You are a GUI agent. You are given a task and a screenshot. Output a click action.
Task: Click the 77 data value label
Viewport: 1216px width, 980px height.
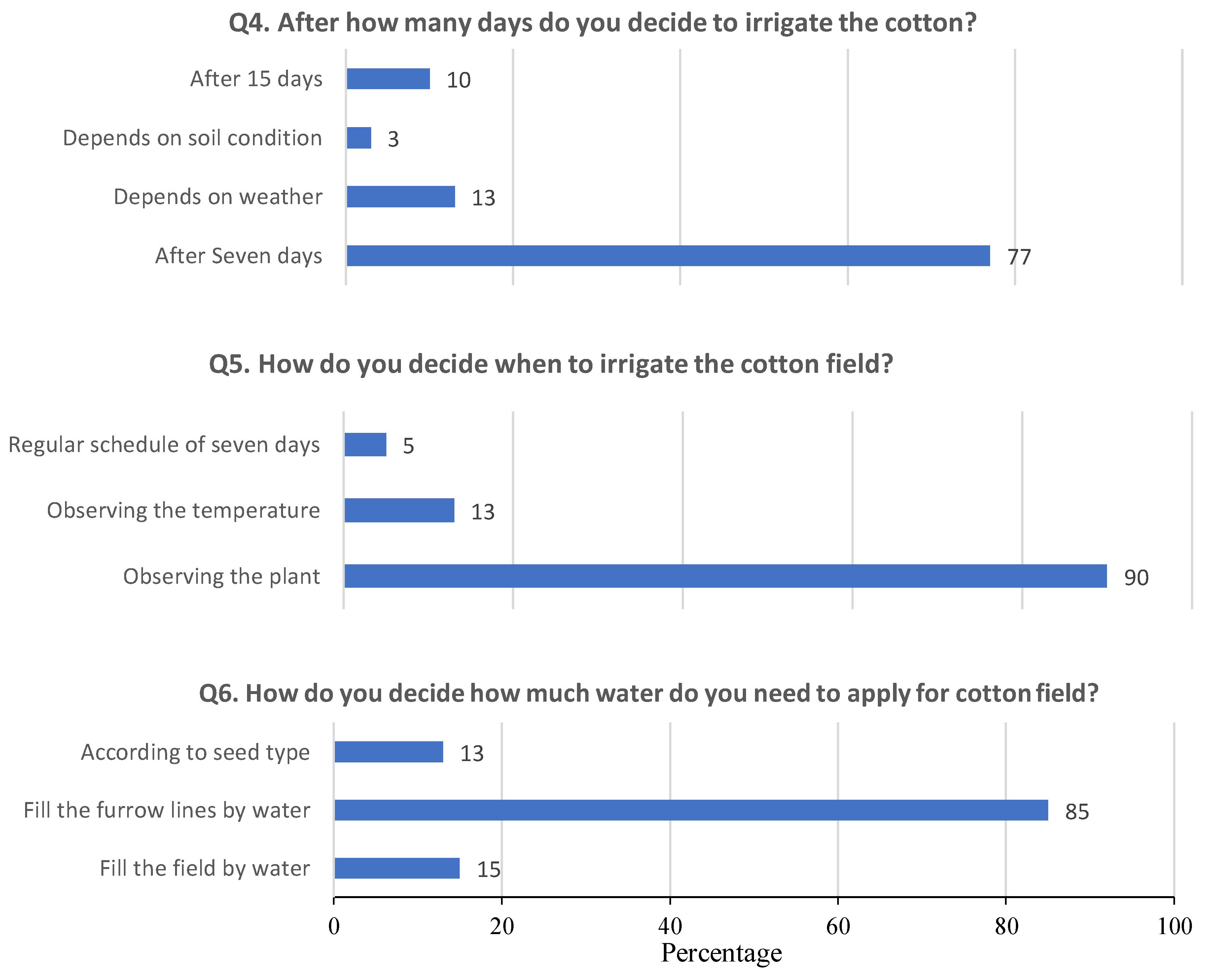coord(1019,258)
